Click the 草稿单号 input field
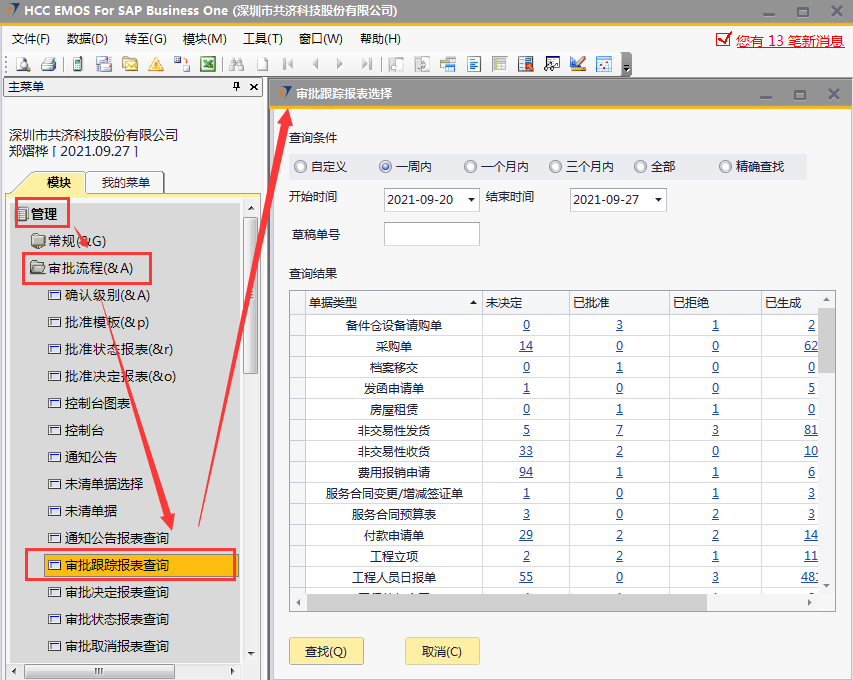Viewport: 853px width, 680px height. click(x=431, y=234)
